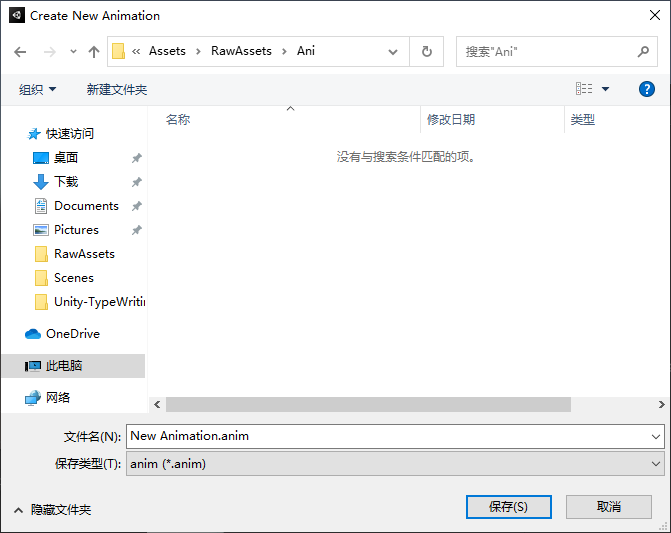The height and width of the screenshot is (533, 671).
Task: Sort by 名称 column header
Action: click(178, 119)
